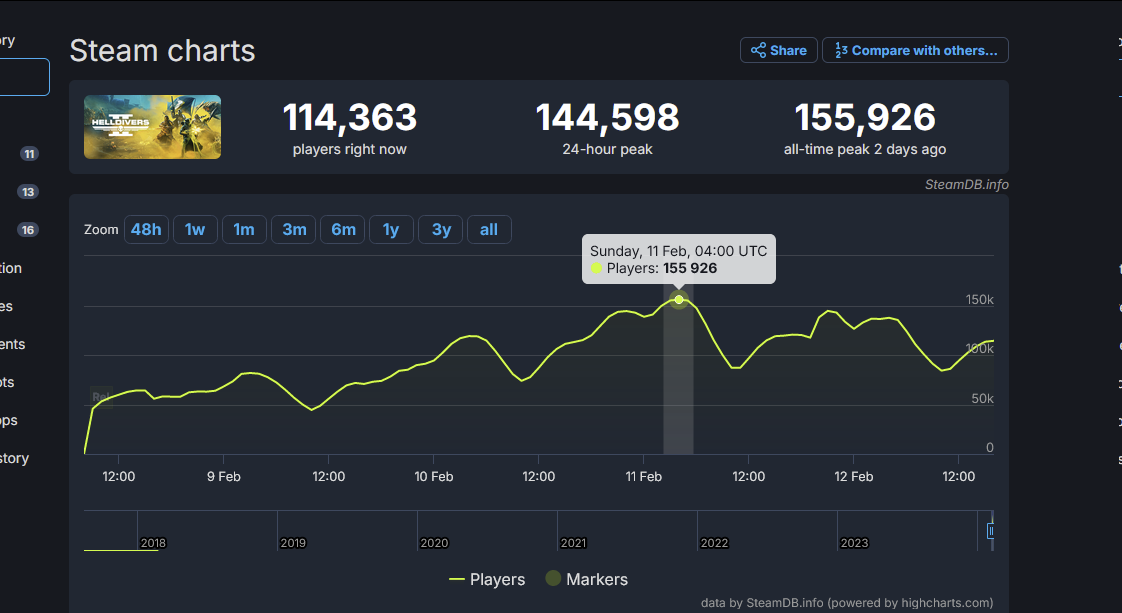Set chart zoom to 1w
The height and width of the screenshot is (613, 1122).
click(195, 230)
